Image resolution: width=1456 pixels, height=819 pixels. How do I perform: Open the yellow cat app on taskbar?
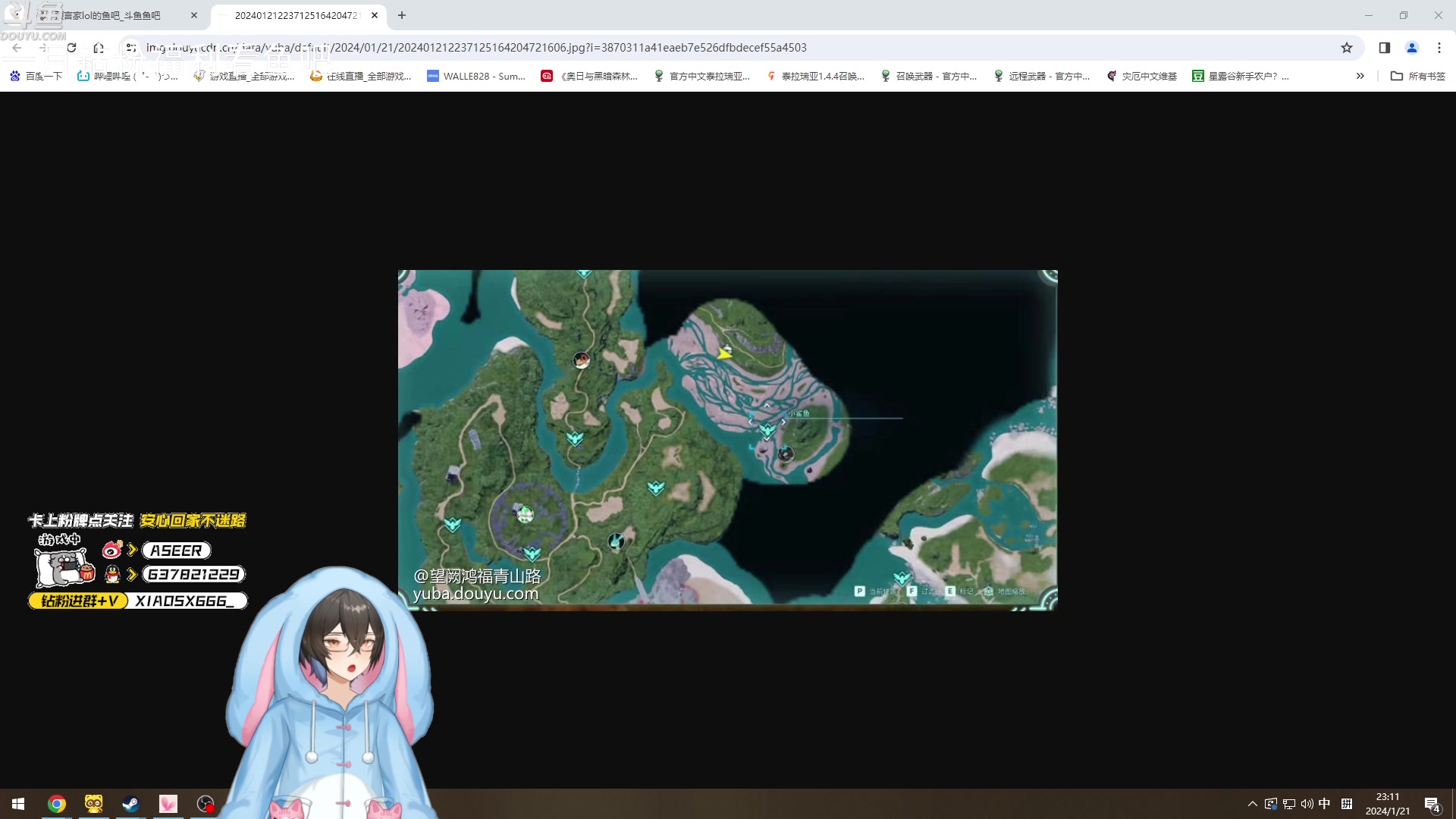coord(93,804)
